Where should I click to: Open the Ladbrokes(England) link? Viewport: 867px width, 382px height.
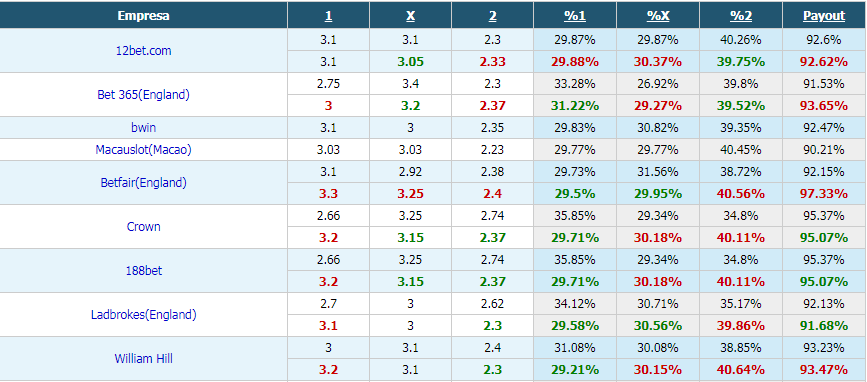pos(143,315)
